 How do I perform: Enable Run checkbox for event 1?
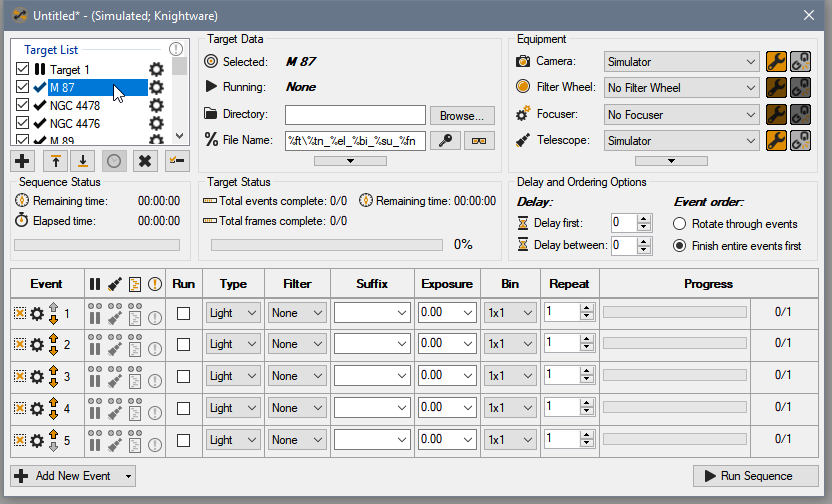point(184,314)
